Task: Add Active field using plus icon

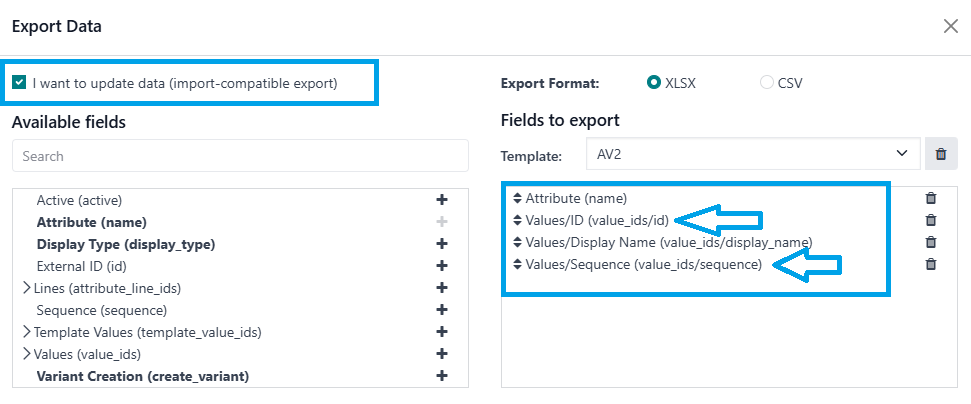Action: click(442, 200)
